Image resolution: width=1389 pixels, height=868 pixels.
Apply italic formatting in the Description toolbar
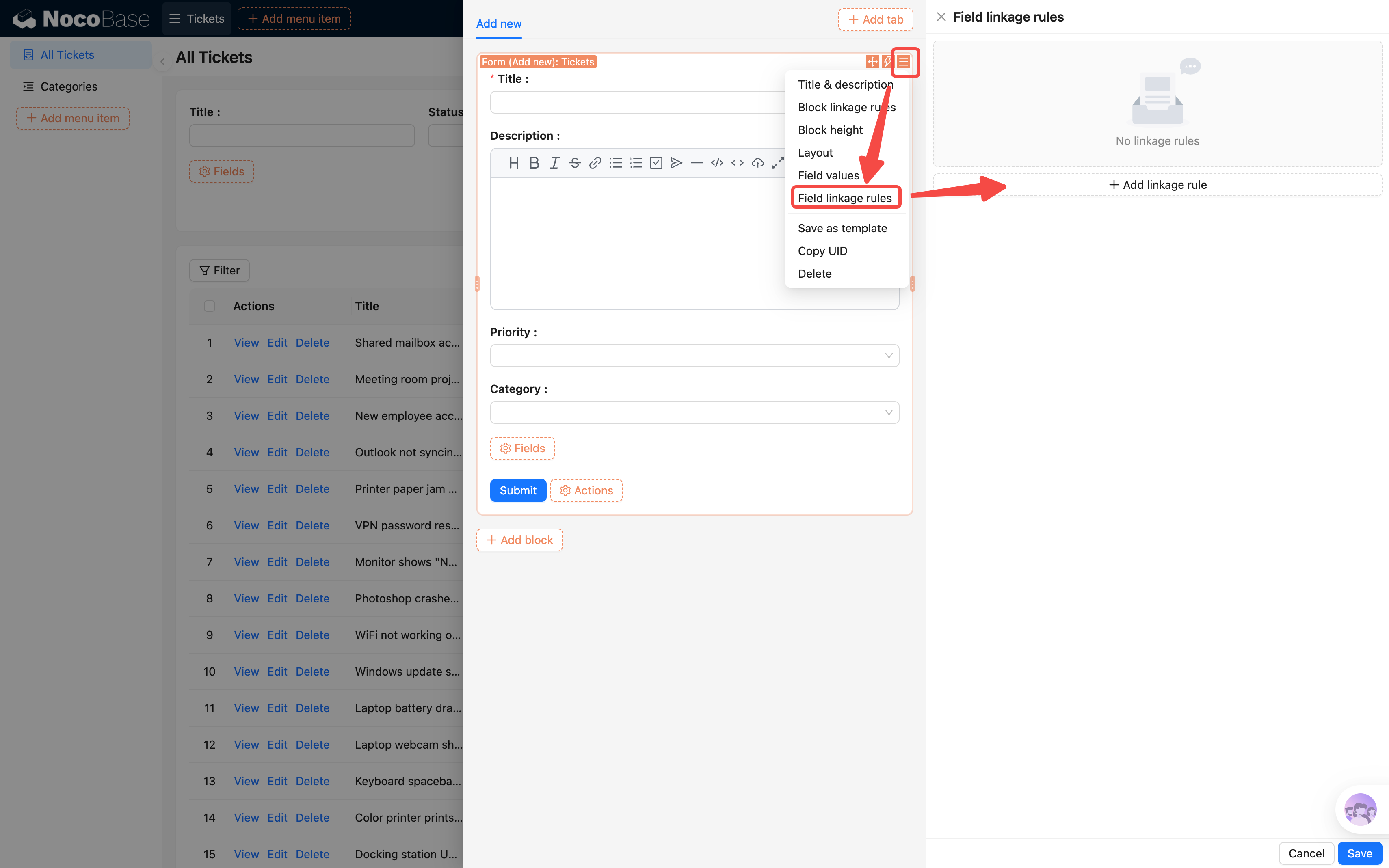[x=554, y=163]
